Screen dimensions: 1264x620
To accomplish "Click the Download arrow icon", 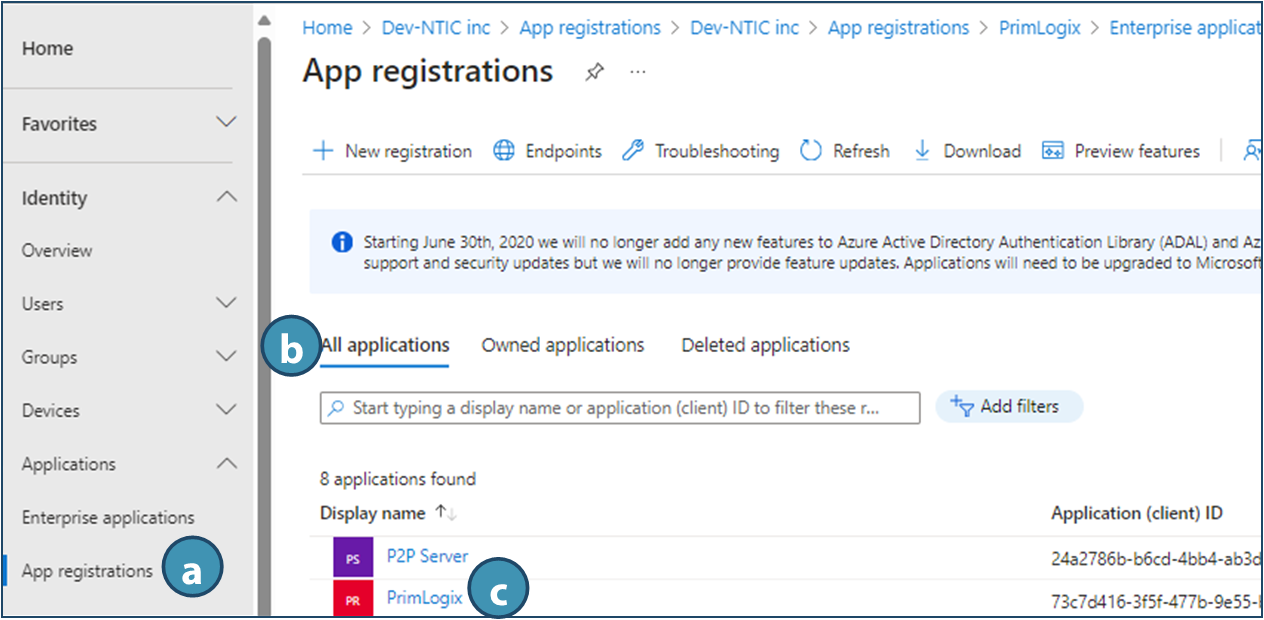I will pyautogui.click(x=922, y=151).
